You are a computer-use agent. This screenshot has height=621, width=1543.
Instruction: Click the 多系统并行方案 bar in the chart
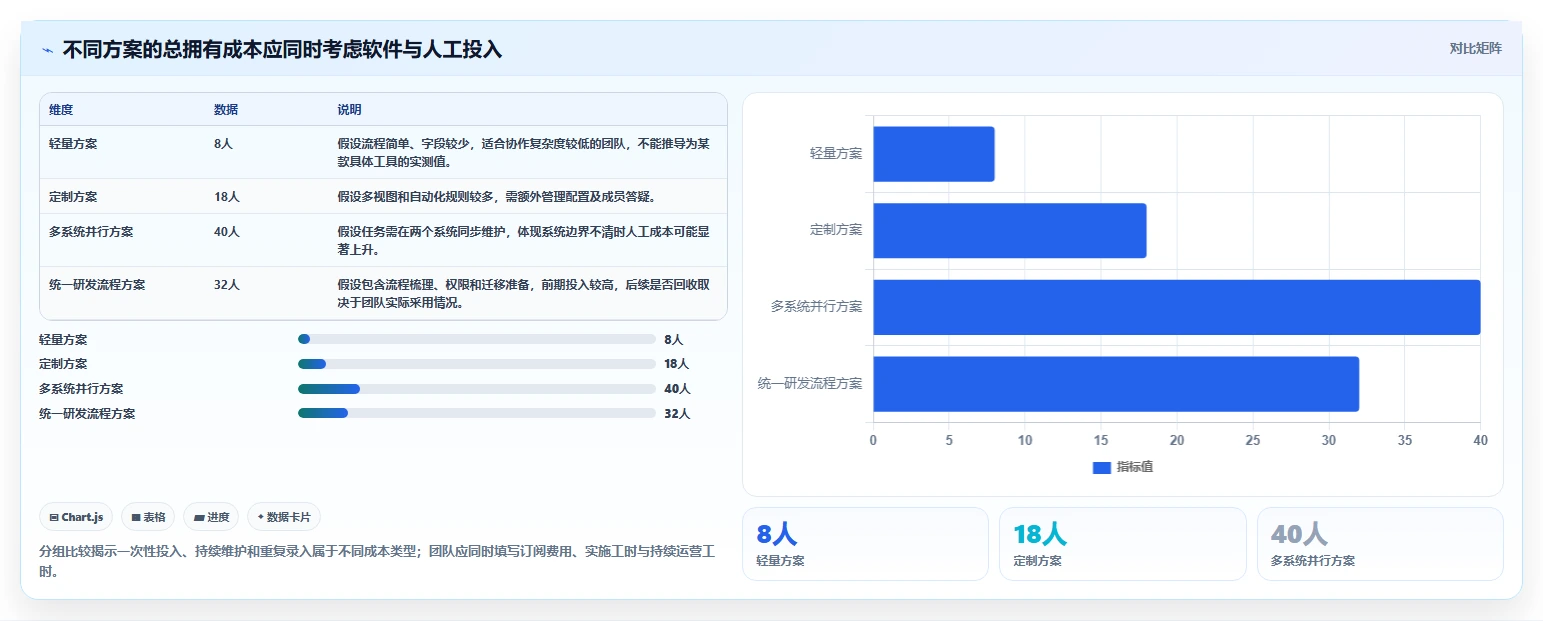coord(1177,307)
